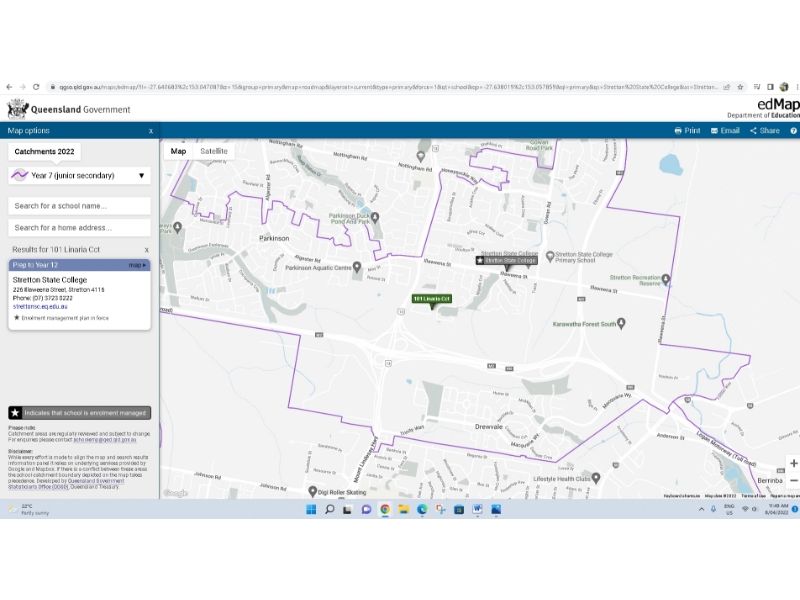800x600 pixels.
Task: Click the Search for a school name field
Action: pyautogui.click(x=79, y=206)
